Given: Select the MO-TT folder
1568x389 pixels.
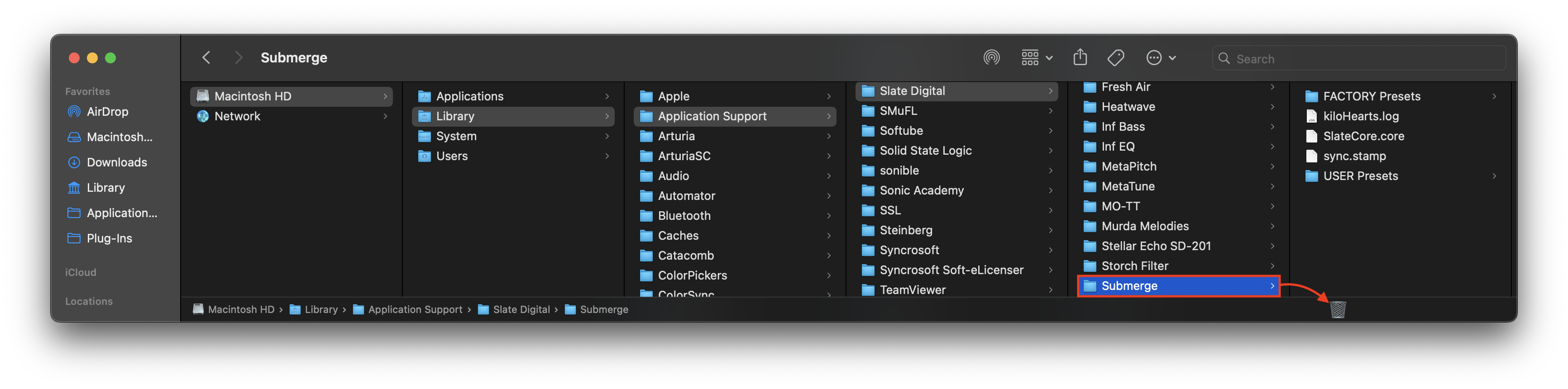Looking at the screenshot, I should (x=1178, y=207).
